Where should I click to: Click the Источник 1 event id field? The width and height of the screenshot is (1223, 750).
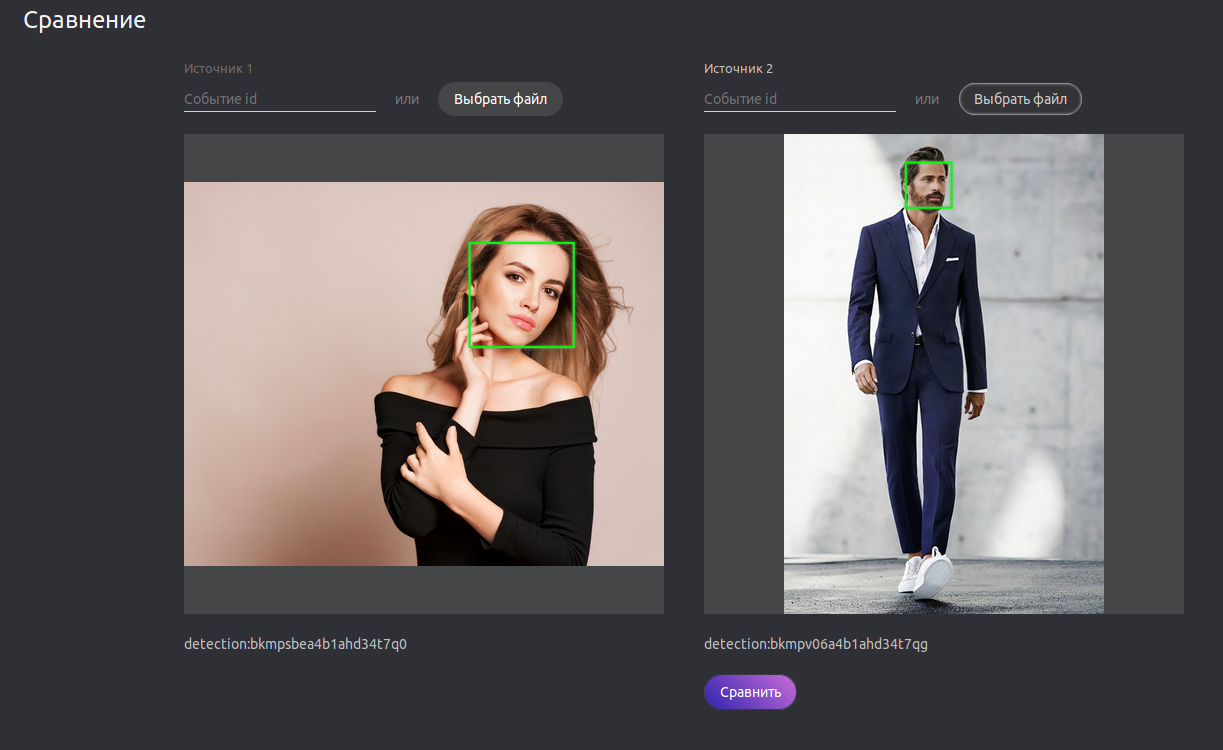click(x=280, y=99)
